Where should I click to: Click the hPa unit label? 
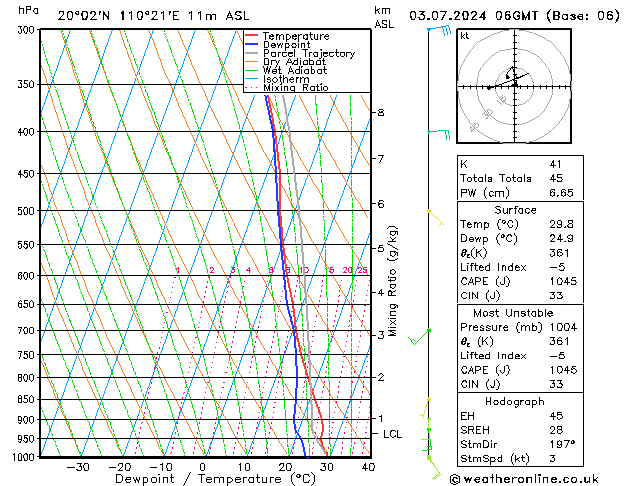point(28,10)
